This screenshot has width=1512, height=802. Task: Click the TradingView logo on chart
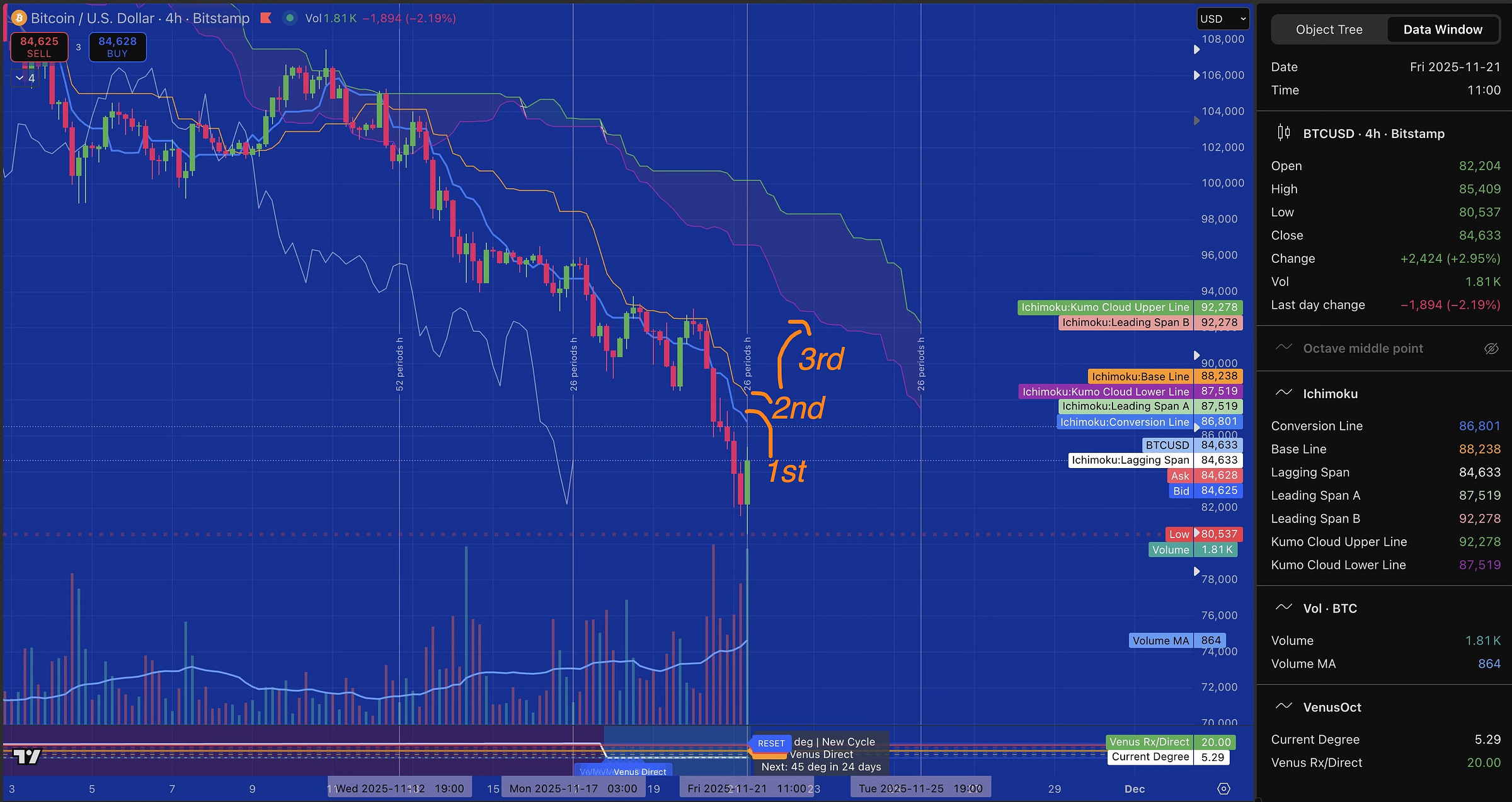click(x=27, y=756)
